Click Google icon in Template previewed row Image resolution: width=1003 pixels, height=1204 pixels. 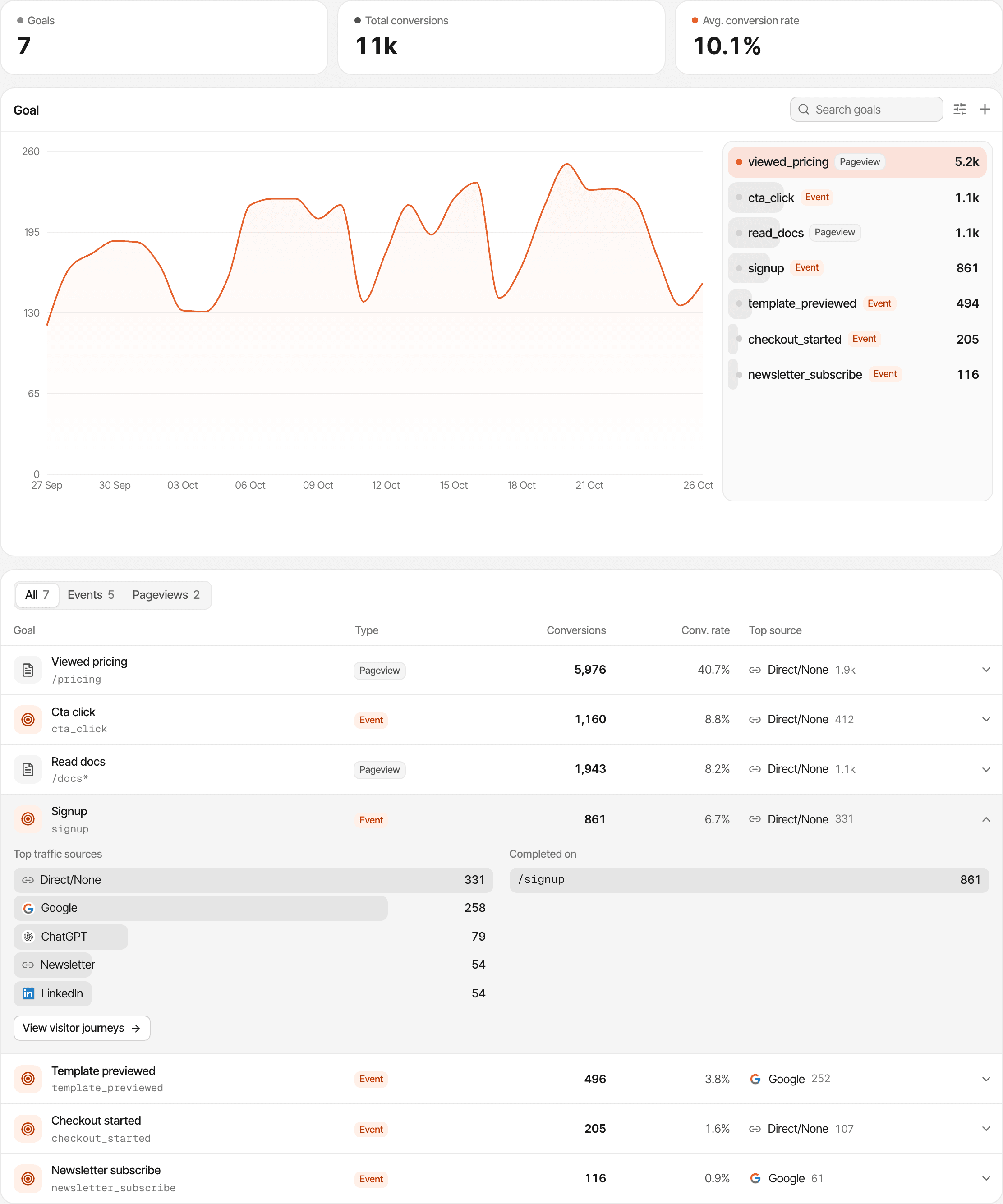(755, 1079)
